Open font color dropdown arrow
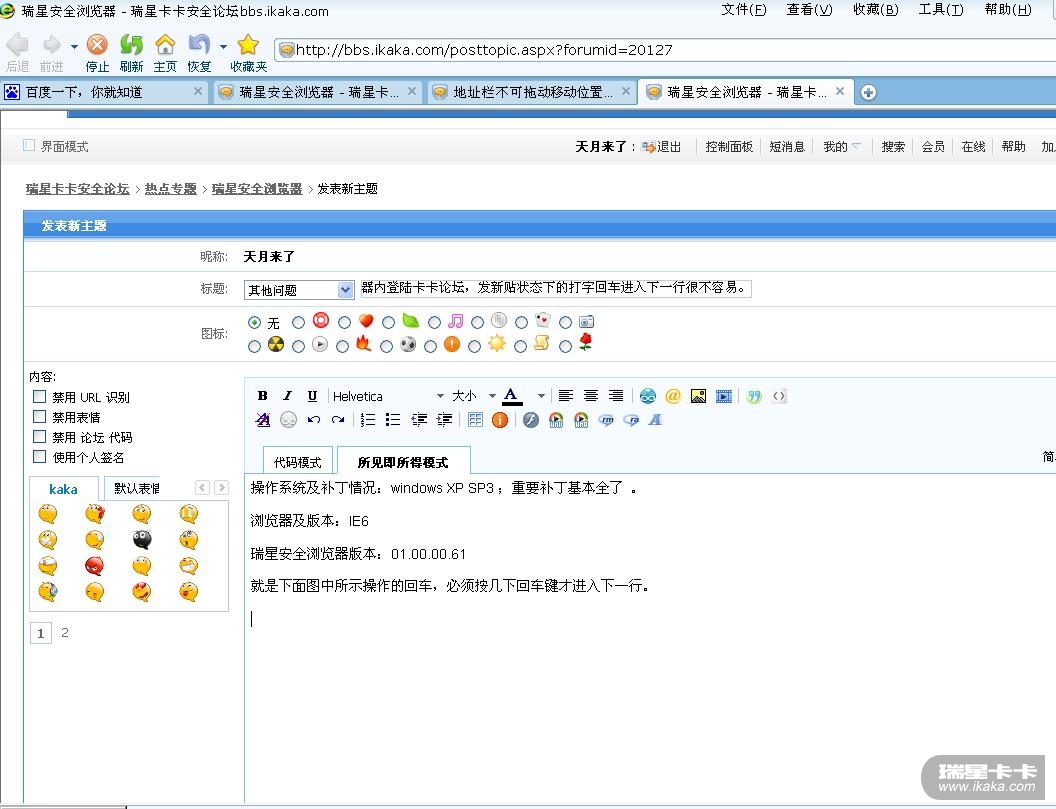This screenshot has height=809, width=1056. (x=541, y=396)
